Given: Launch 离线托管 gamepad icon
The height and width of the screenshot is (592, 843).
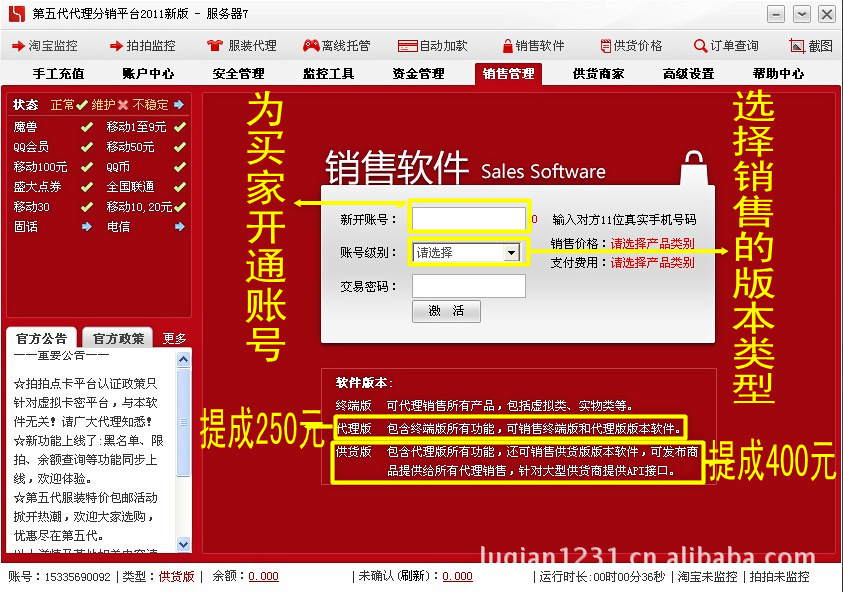Looking at the screenshot, I should 311,46.
